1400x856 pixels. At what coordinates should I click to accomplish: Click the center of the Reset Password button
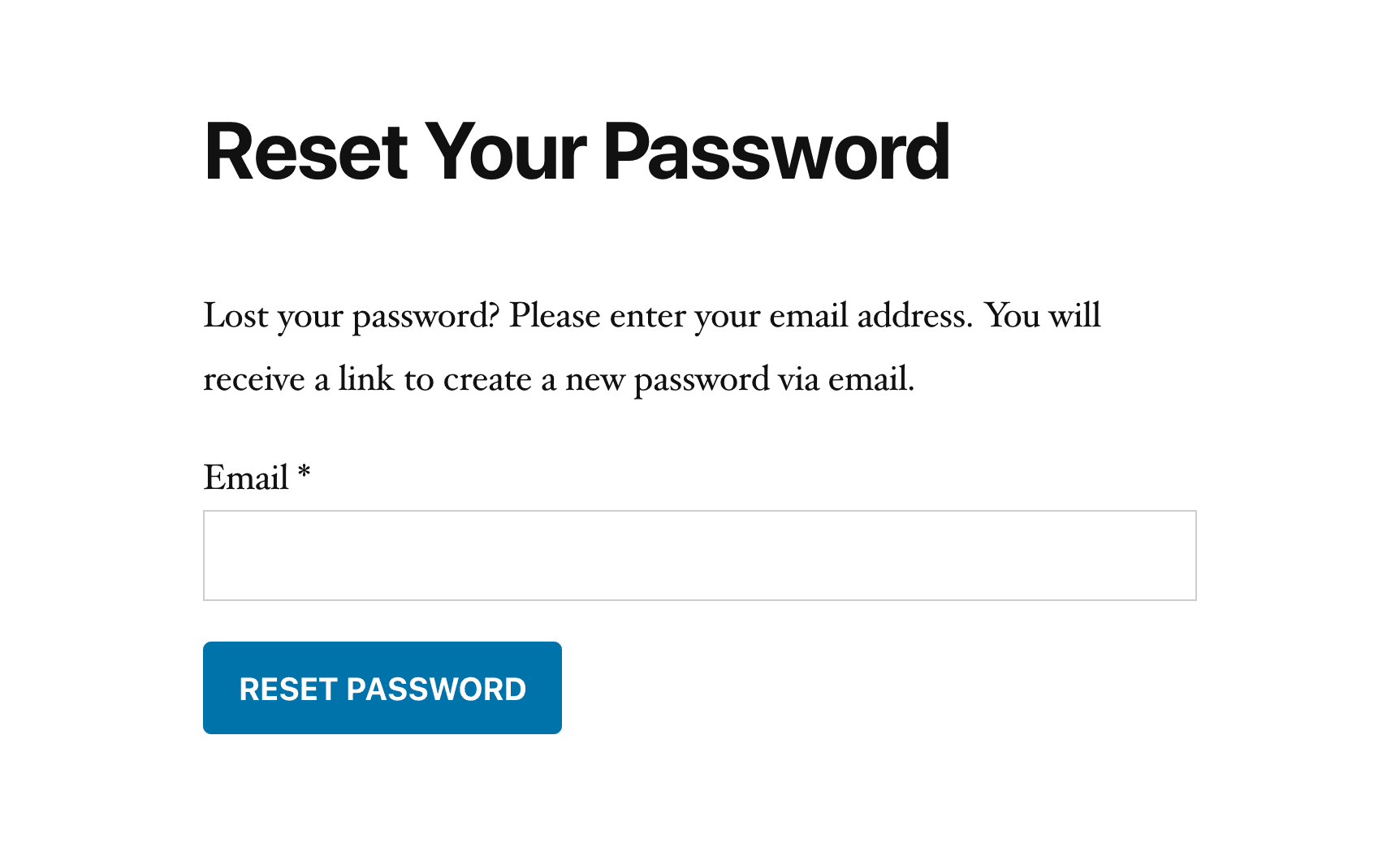(382, 687)
